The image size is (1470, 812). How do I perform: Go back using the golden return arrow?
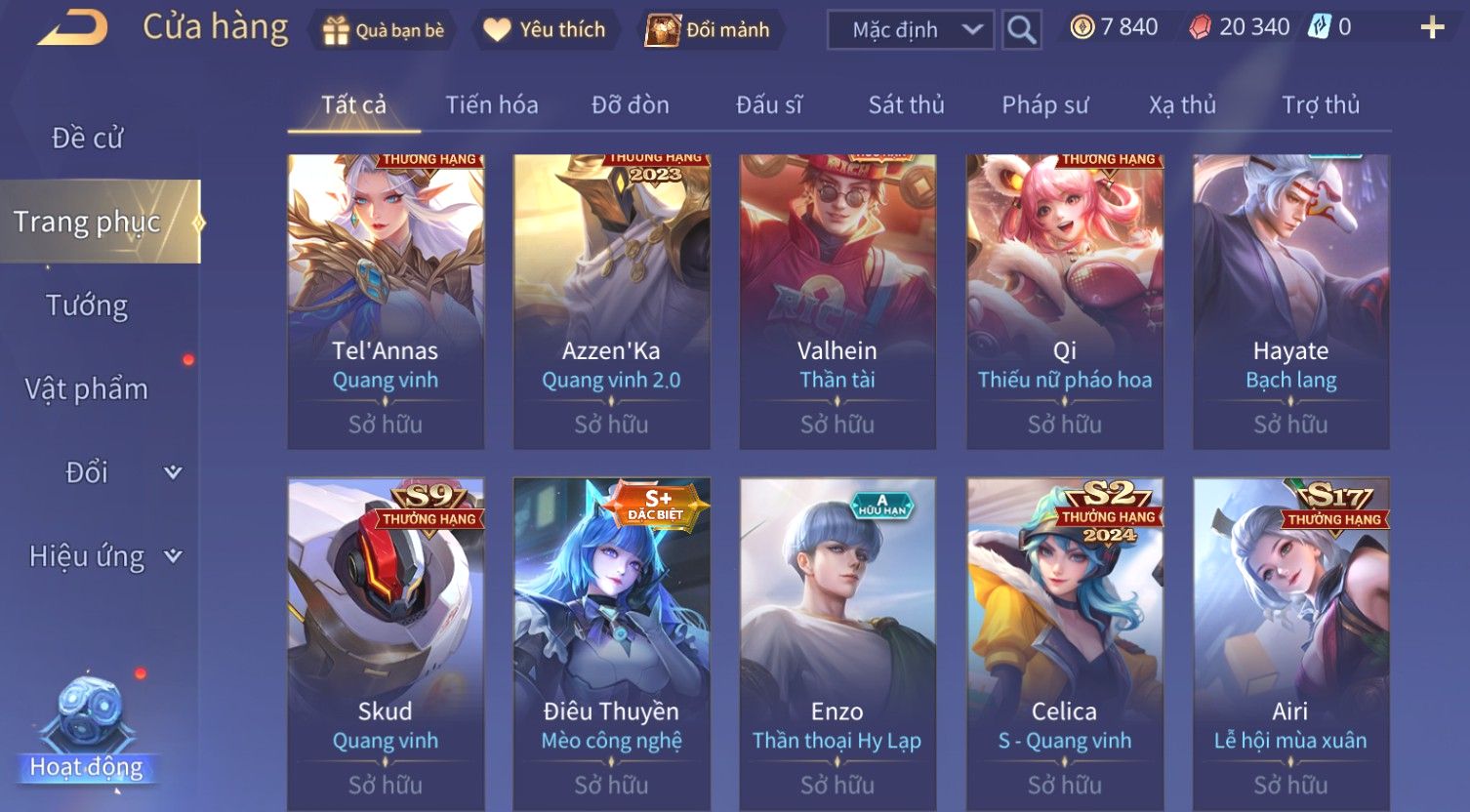73,27
